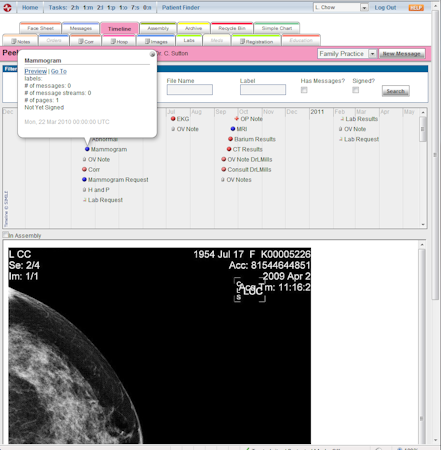Click the Preview link in popup
This screenshot has width=441, height=450.
pyautogui.click(x=36, y=71)
